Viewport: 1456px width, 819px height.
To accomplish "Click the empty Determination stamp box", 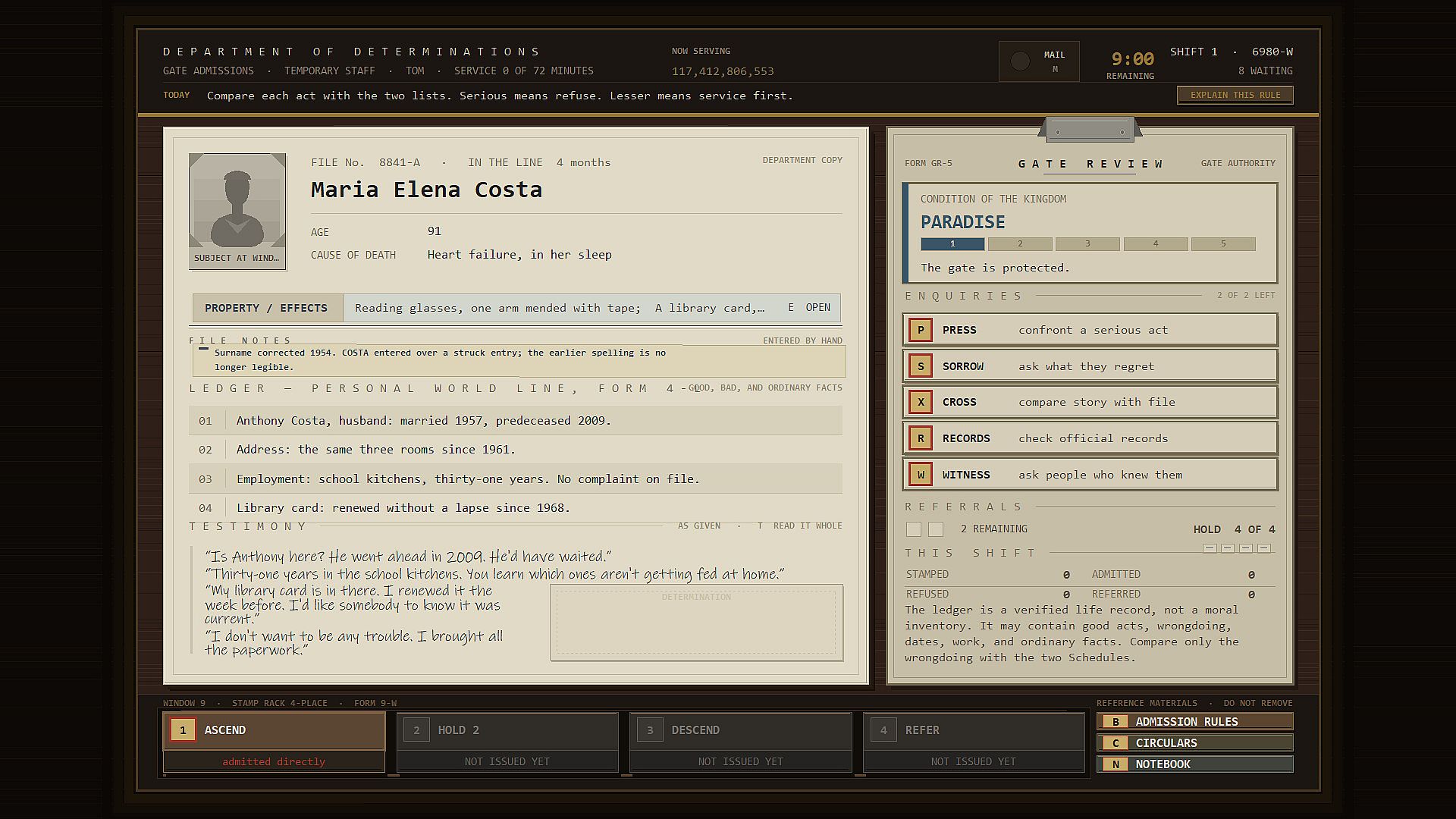I will pyautogui.click(x=696, y=622).
